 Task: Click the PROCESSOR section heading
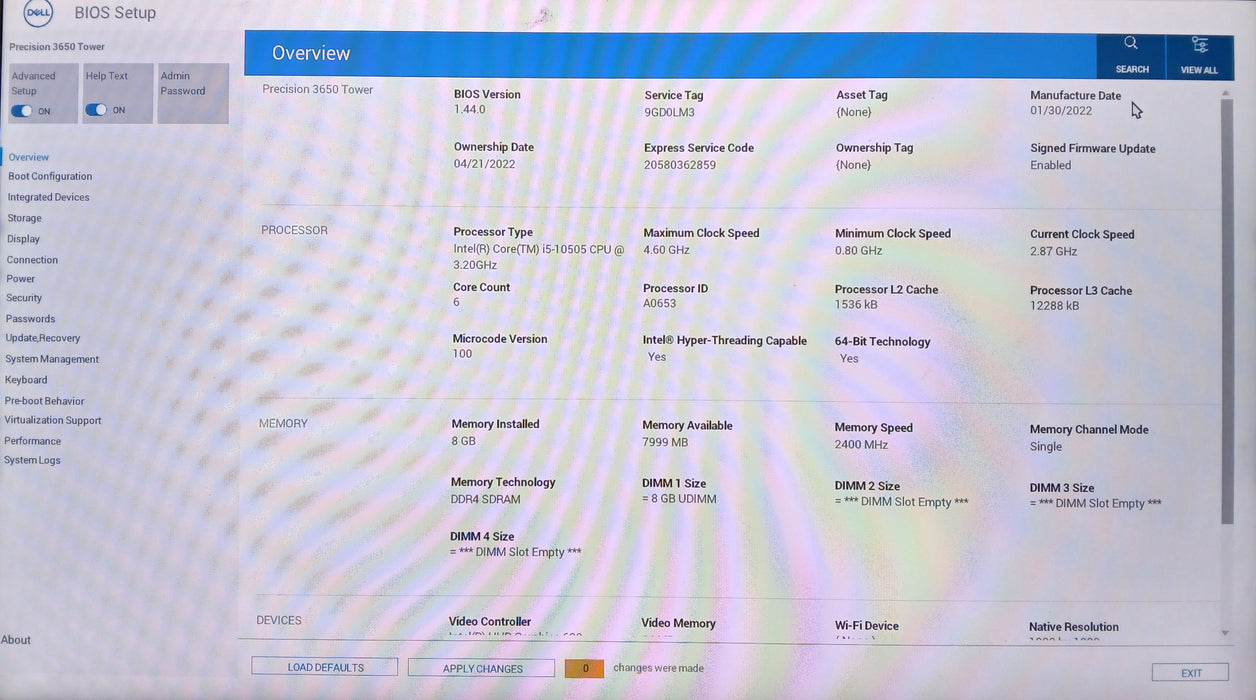294,230
